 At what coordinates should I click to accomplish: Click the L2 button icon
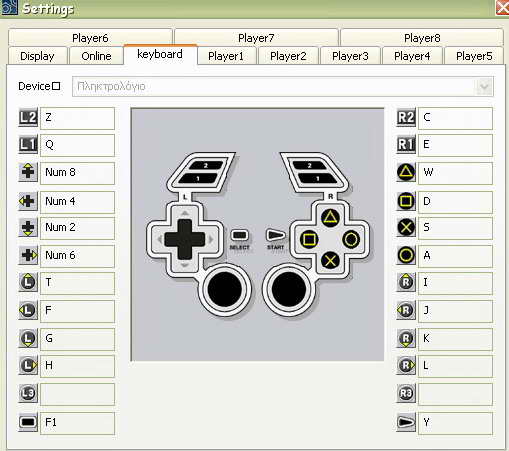(x=28, y=118)
